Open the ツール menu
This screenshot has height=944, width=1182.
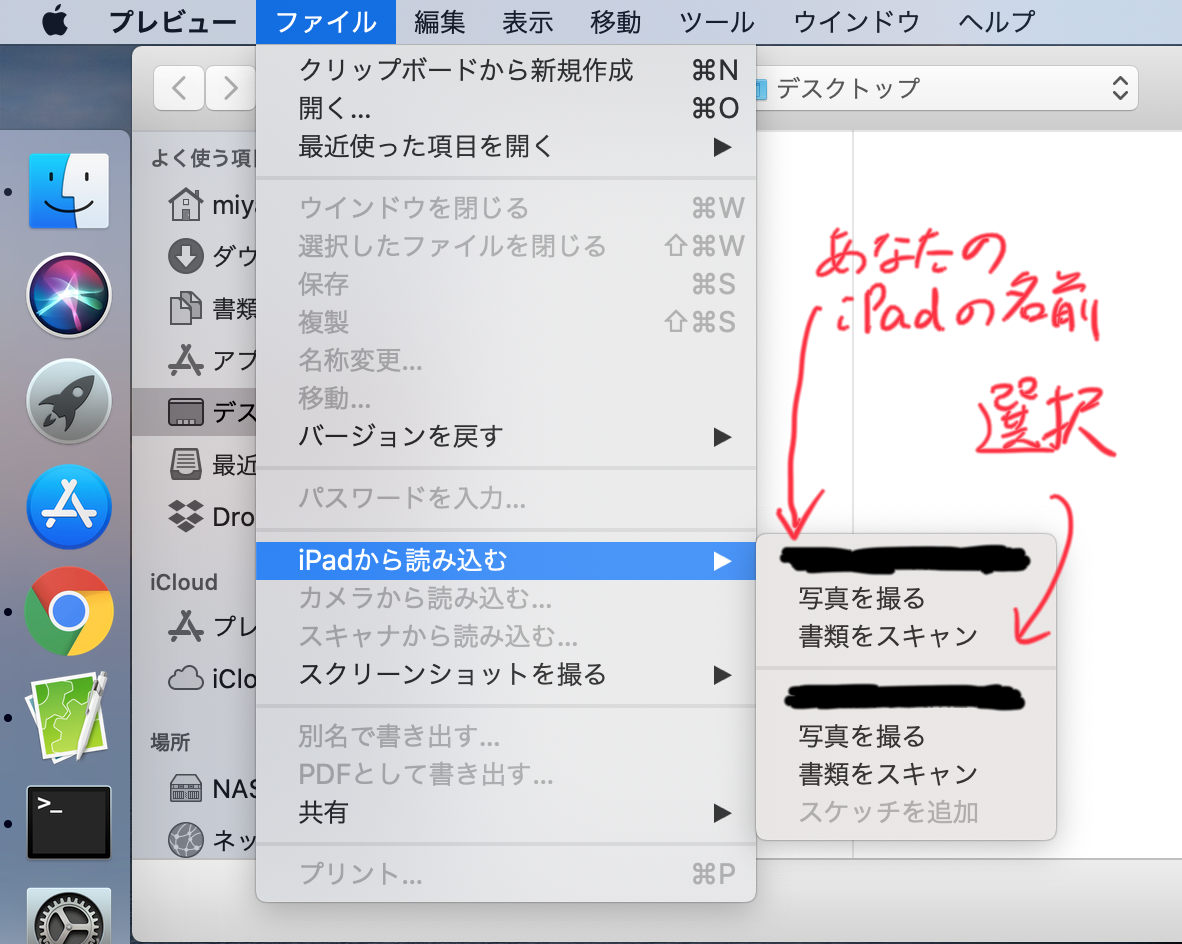(717, 22)
